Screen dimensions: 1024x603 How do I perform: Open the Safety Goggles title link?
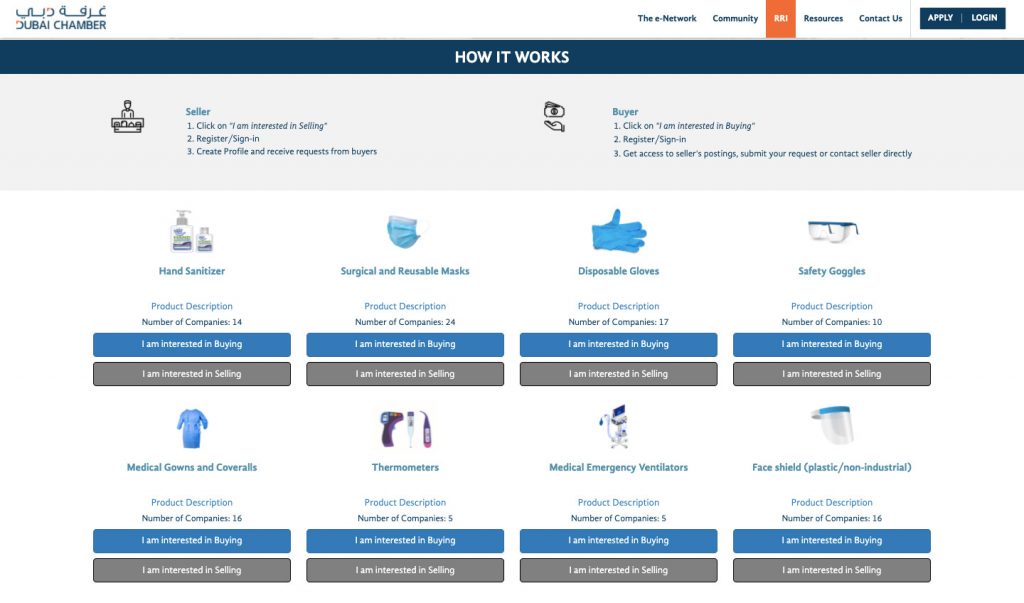tap(831, 271)
